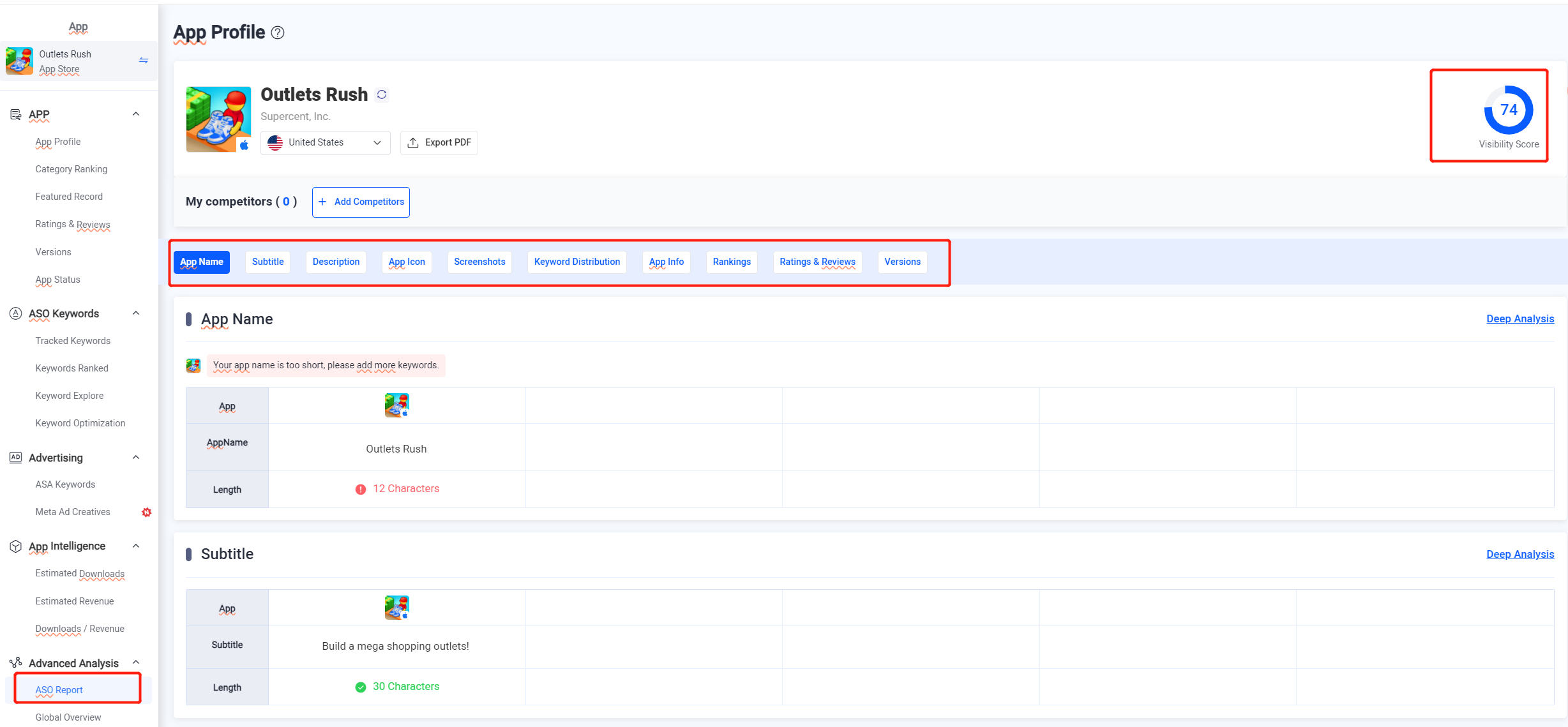
Task: Open Keyword Optimization in the sidebar
Action: click(x=80, y=423)
